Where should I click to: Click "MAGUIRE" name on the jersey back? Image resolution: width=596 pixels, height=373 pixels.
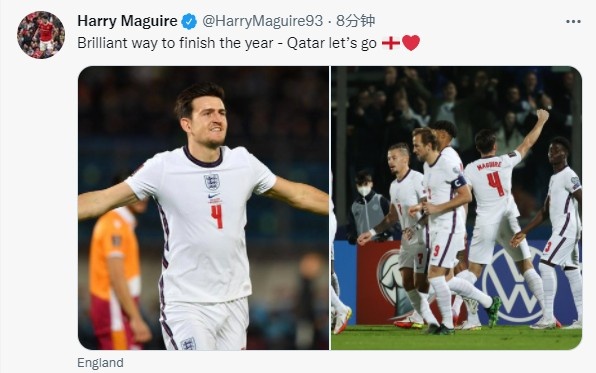coord(489,165)
